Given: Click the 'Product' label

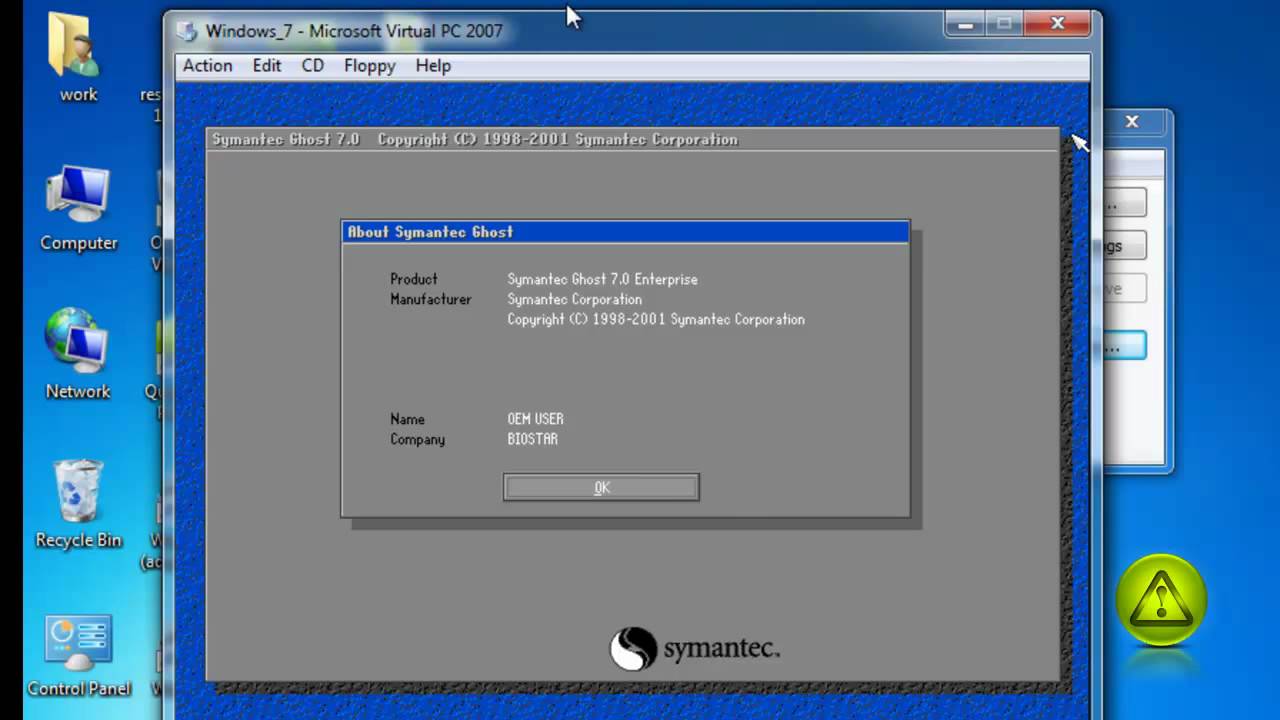Looking at the screenshot, I should pos(414,279).
